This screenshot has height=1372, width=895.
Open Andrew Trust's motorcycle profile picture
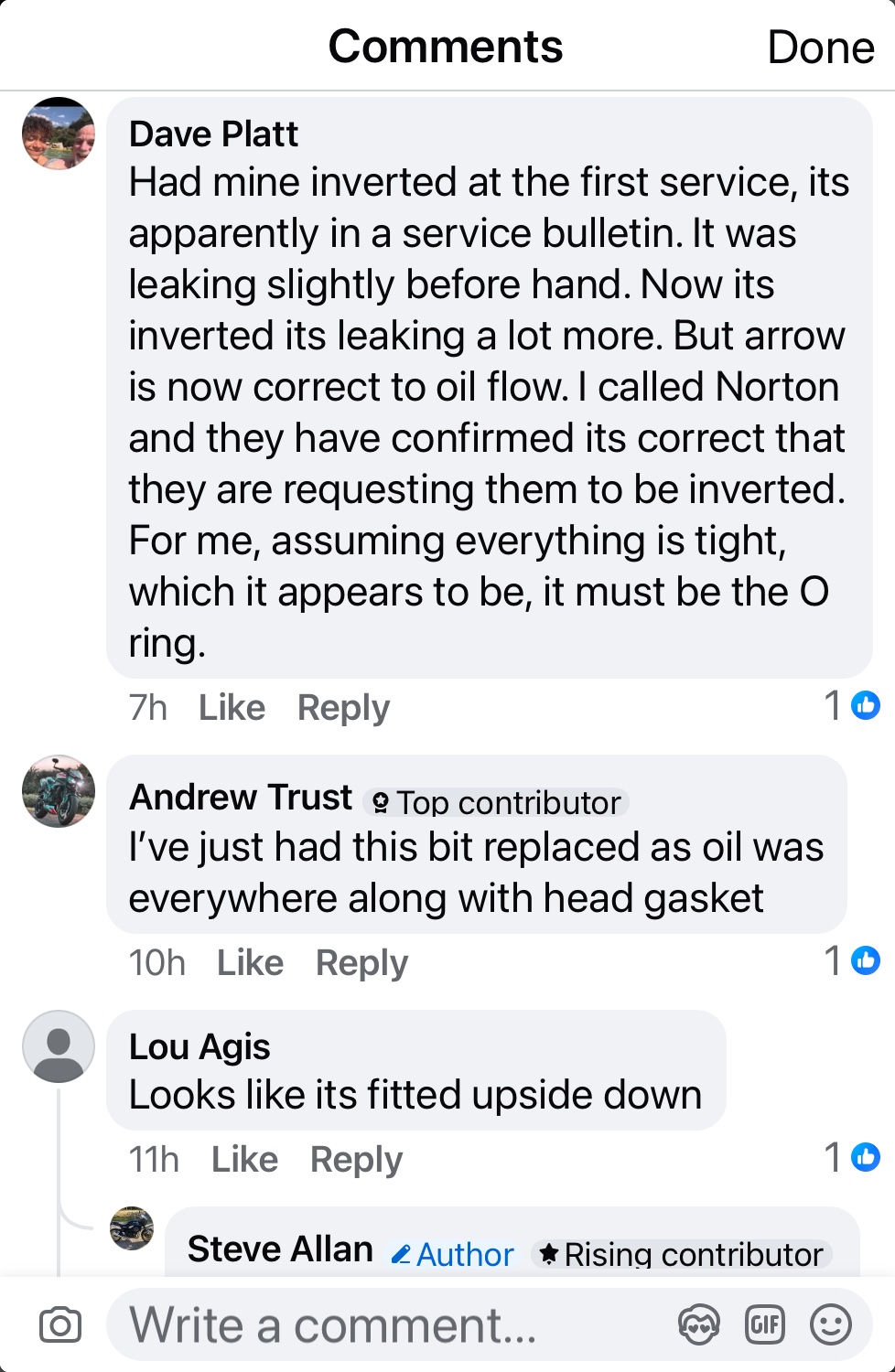click(x=59, y=791)
